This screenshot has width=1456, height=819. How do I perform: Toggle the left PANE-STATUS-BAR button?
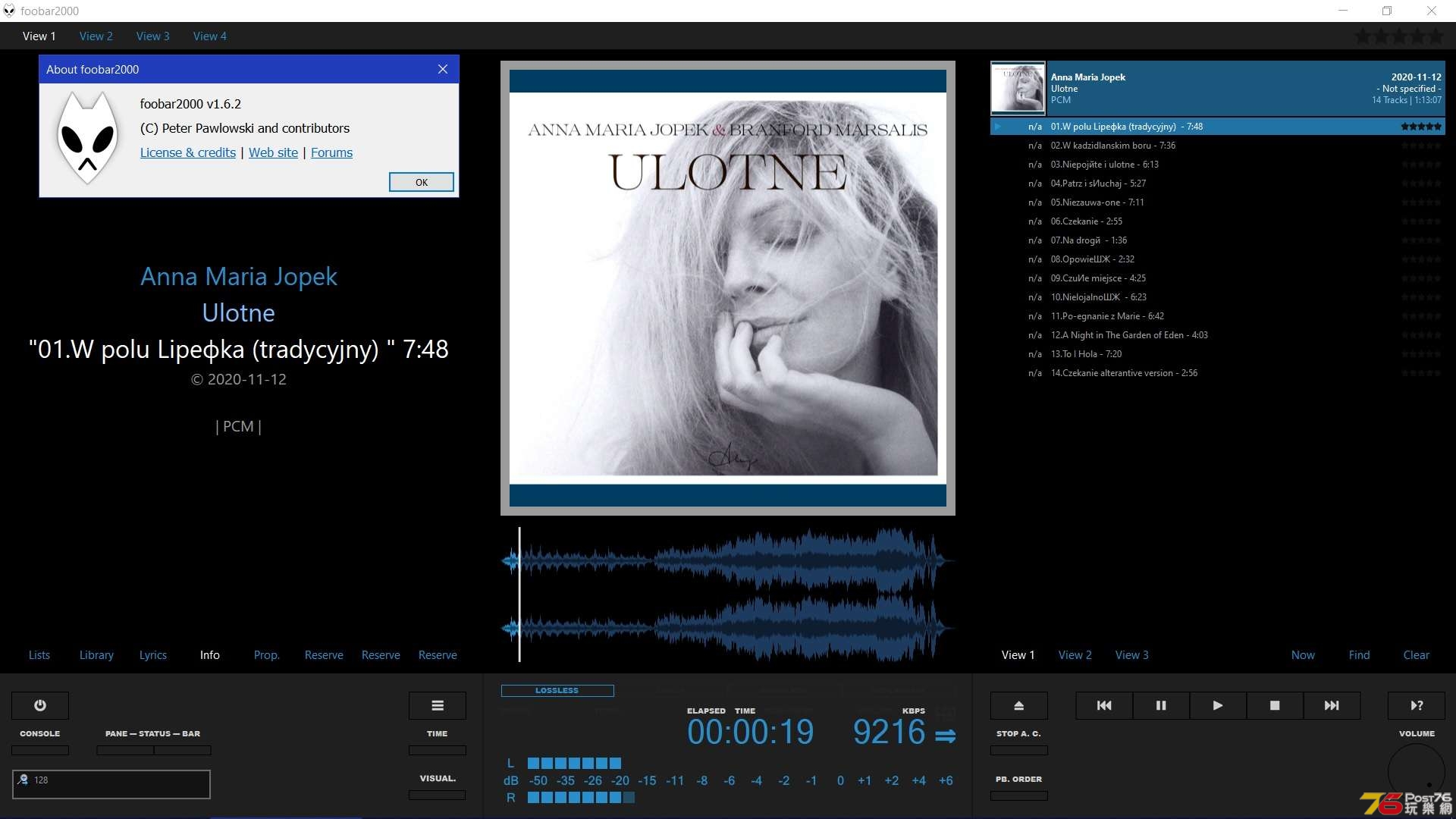[x=125, y=750]
